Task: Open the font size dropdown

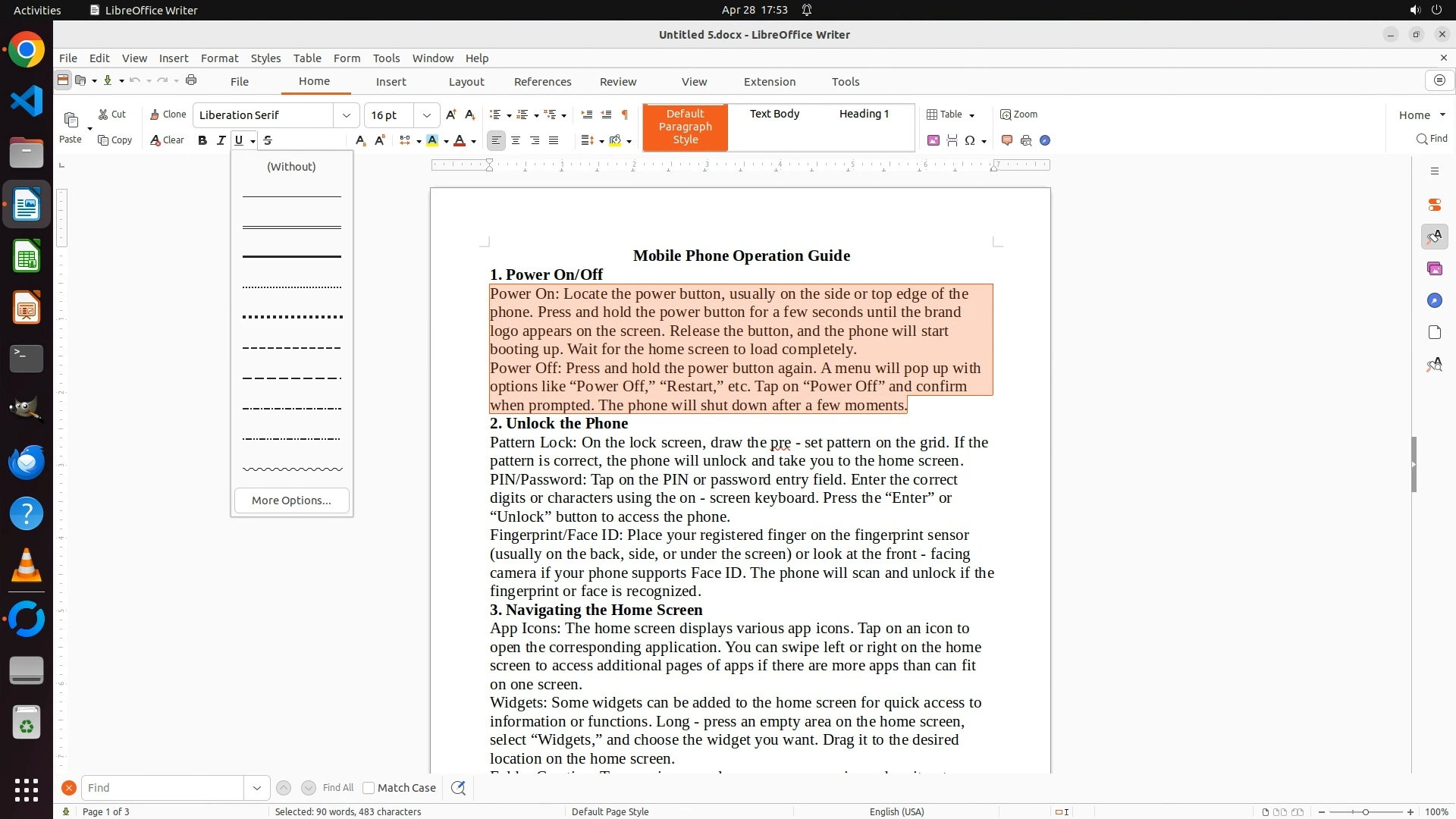Action: [427, 115]
